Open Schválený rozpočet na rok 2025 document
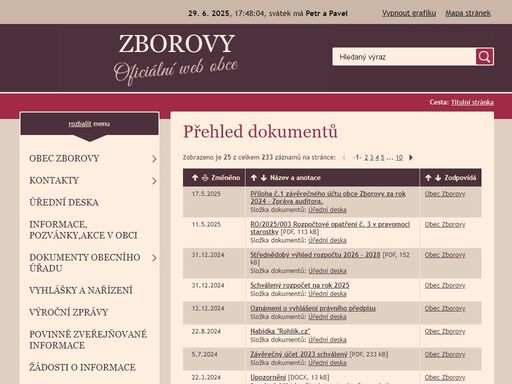Image resolution: width=512 pixels, height=384 pixels. tap(300, 285)
